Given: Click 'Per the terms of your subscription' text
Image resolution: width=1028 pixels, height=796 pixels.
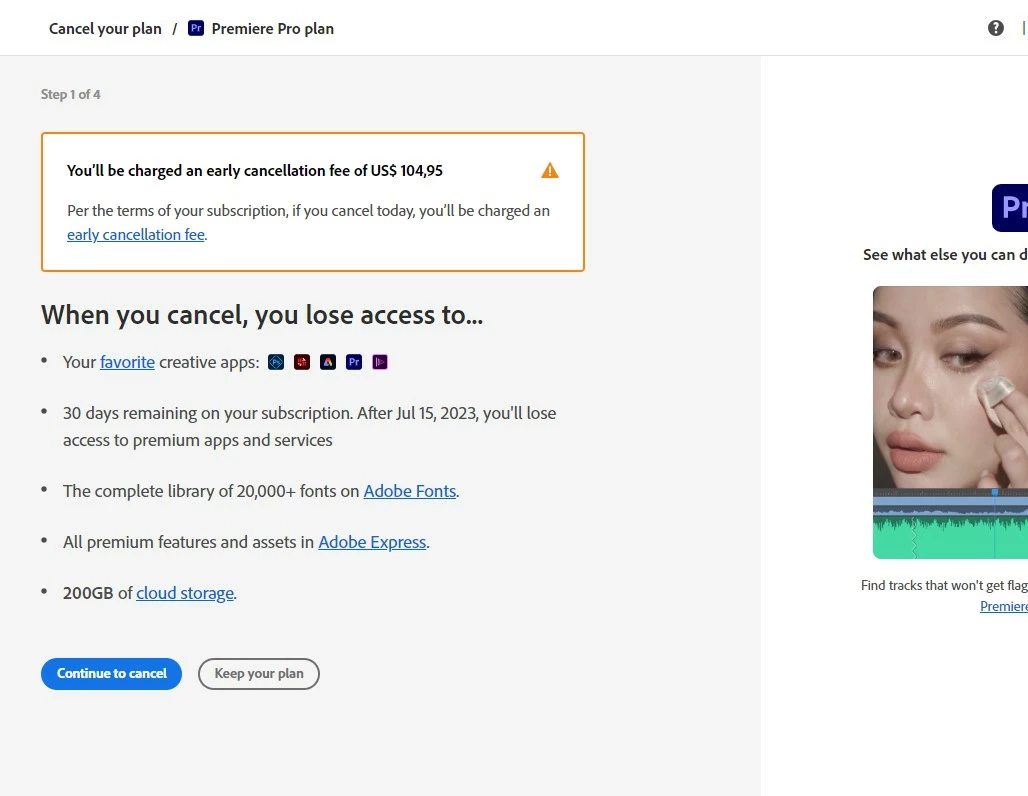Looking at the screenshot, I should click(308, 211).
